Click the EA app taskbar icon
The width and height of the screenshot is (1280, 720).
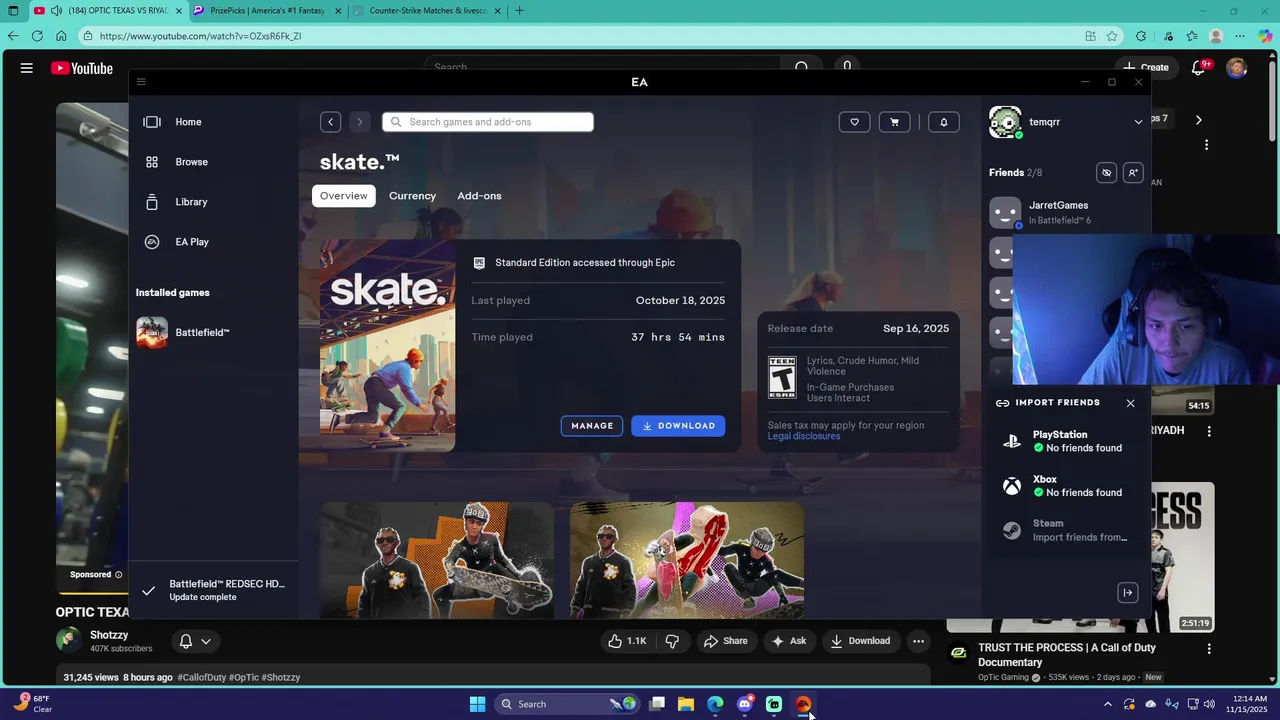[803, 704]
